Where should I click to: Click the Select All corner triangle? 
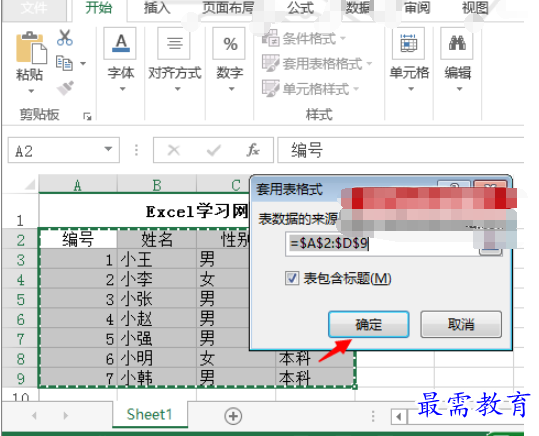click(x=30, y=184)
